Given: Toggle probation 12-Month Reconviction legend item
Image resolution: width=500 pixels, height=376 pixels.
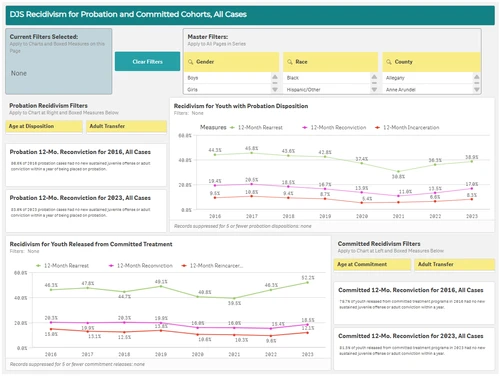Looking at the screenshot, I should [334, 128].
